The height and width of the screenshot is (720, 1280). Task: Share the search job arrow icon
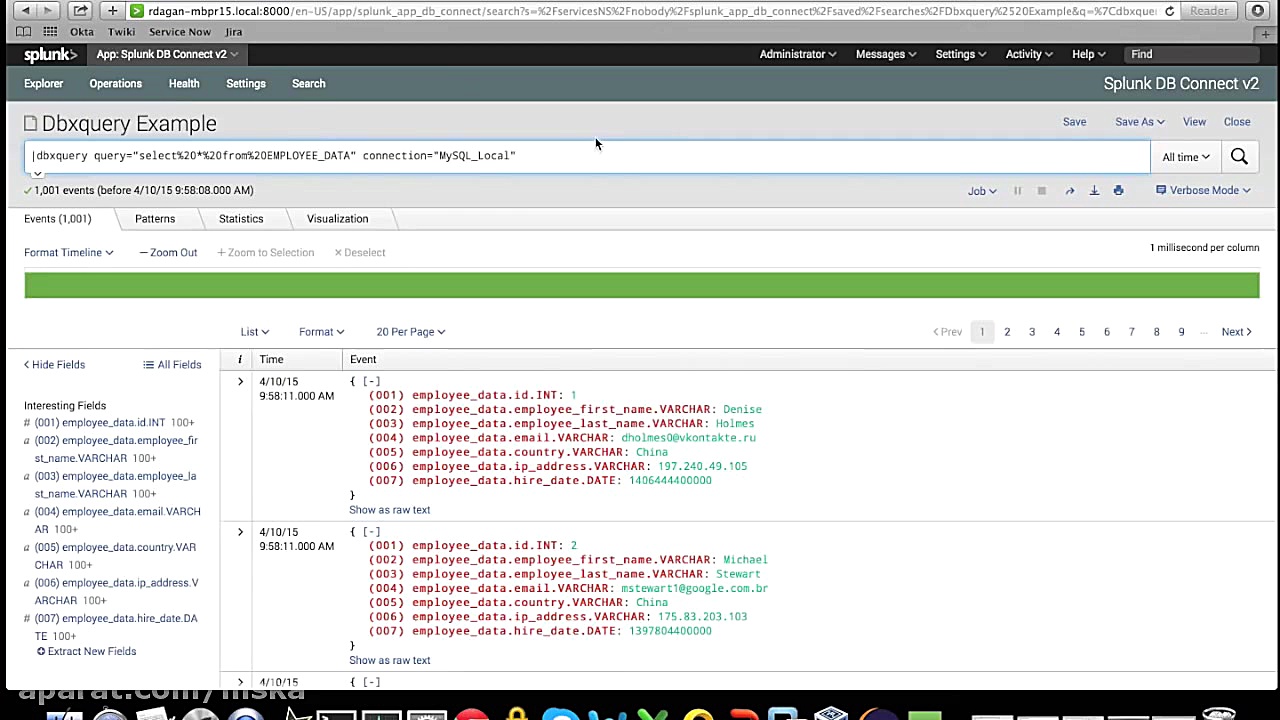point(1069,190)
